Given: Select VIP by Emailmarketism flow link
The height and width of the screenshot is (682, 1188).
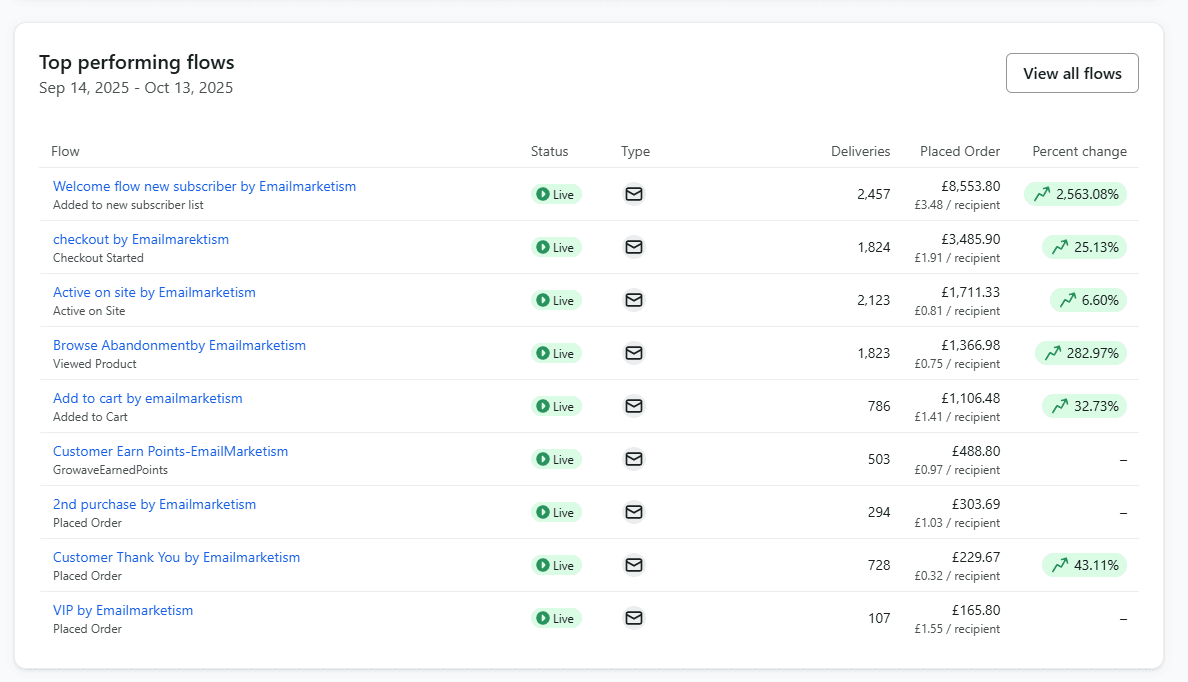Looking at the screenshot, I should click(x=123, y=610).
